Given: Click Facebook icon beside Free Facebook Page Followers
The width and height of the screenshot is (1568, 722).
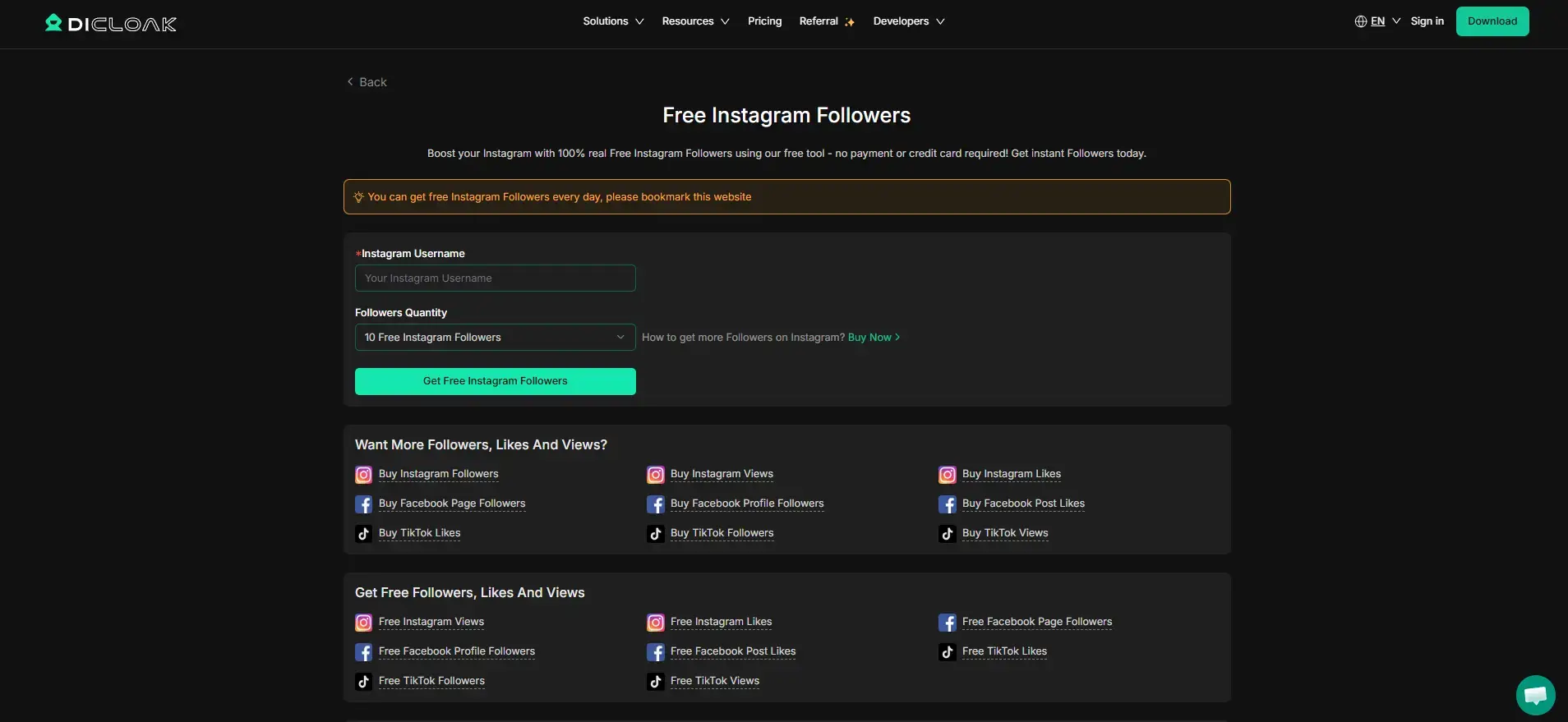Looking at the screenshot, I should tap(947, 623).
